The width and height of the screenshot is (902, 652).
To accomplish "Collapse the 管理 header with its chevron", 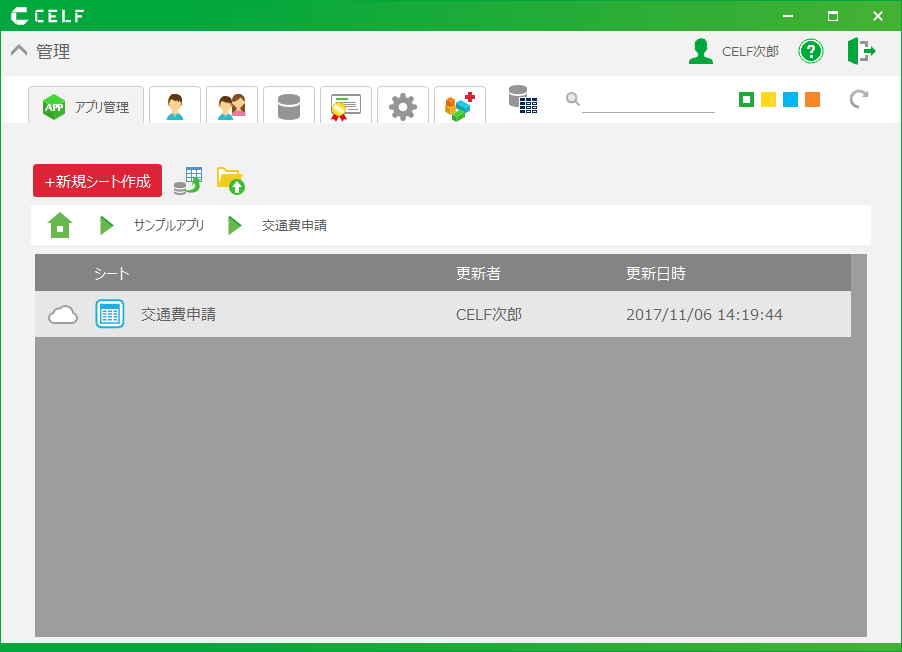I will coord(18,49).
